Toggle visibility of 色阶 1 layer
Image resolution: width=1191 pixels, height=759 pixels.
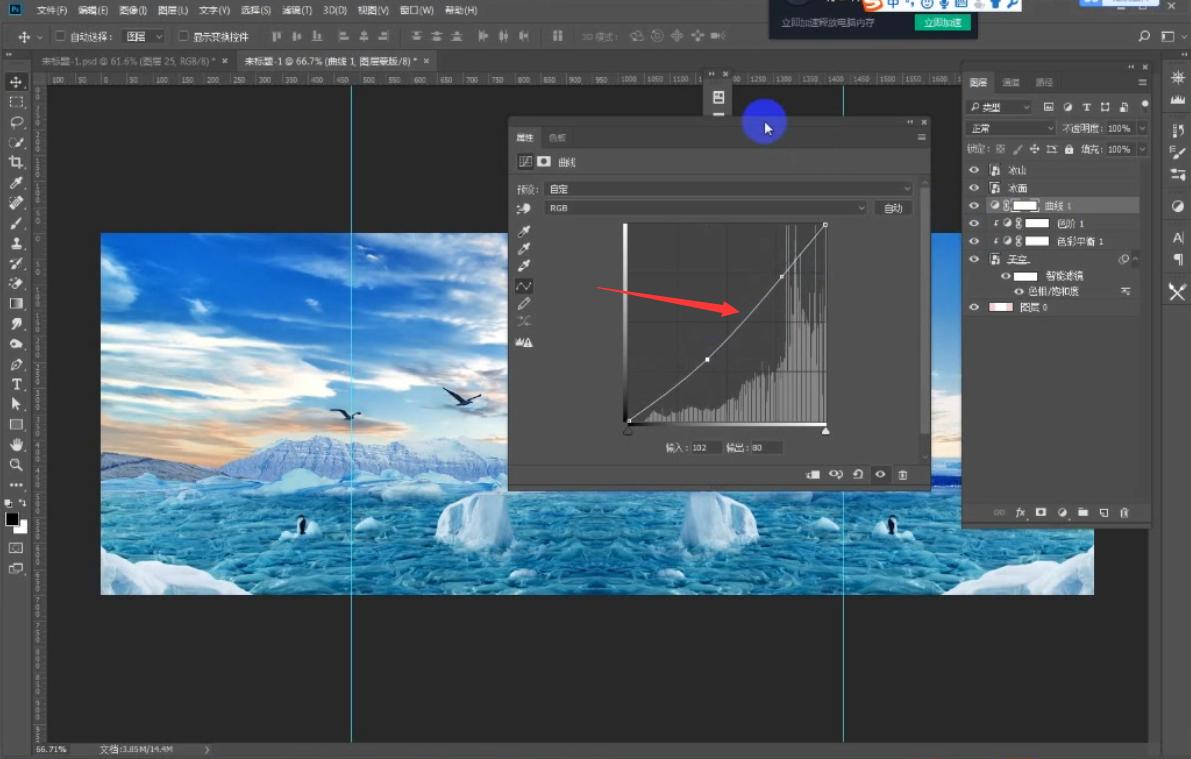click(x=973, y=223)
